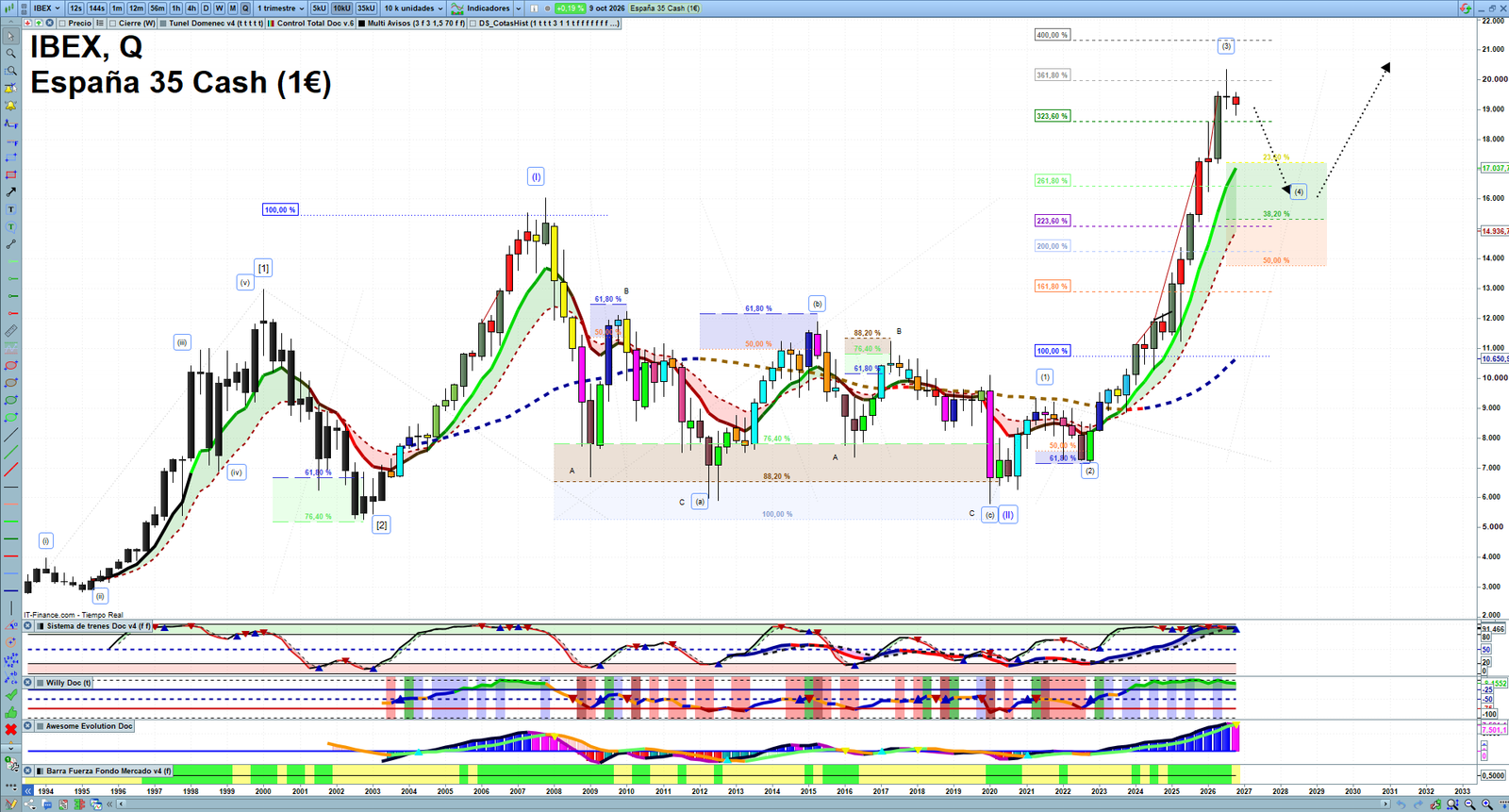Click the red X cross icon
Image resolution: width=1509 pixels, height=812 pixels.
11,730
